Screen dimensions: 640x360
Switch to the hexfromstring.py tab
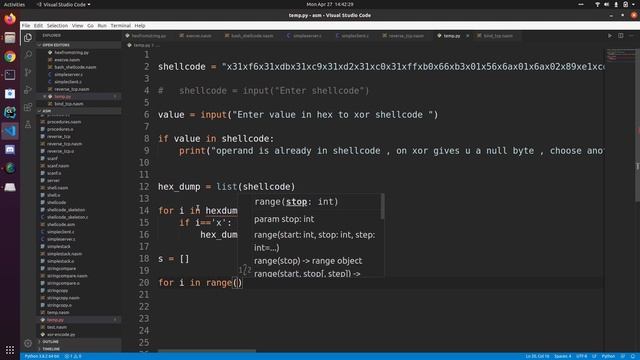pyautogui.click(x=149, y=36)
